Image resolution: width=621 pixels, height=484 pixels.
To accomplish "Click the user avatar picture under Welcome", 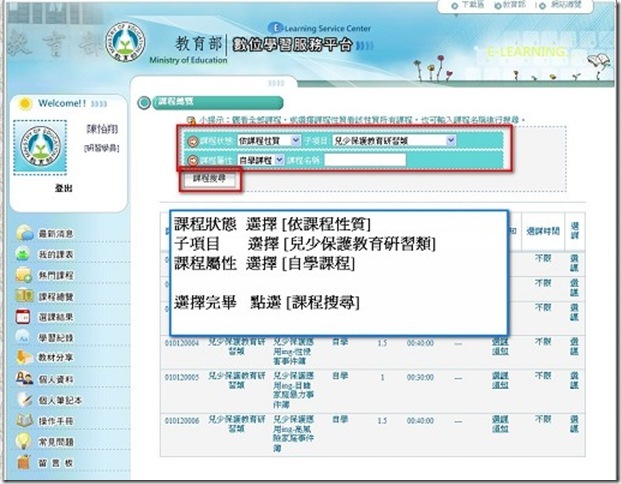I will click(x=40, y=147).
